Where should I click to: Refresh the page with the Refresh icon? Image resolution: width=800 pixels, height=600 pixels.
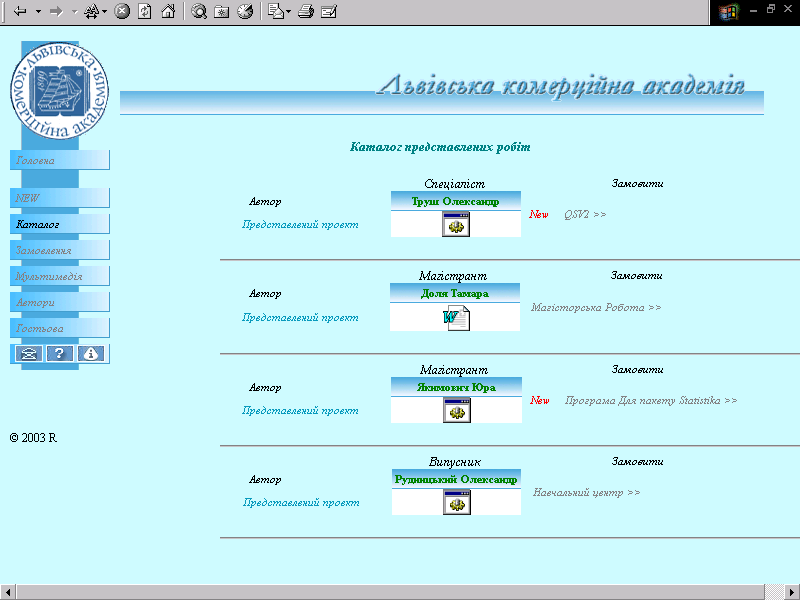coord(145,11)
